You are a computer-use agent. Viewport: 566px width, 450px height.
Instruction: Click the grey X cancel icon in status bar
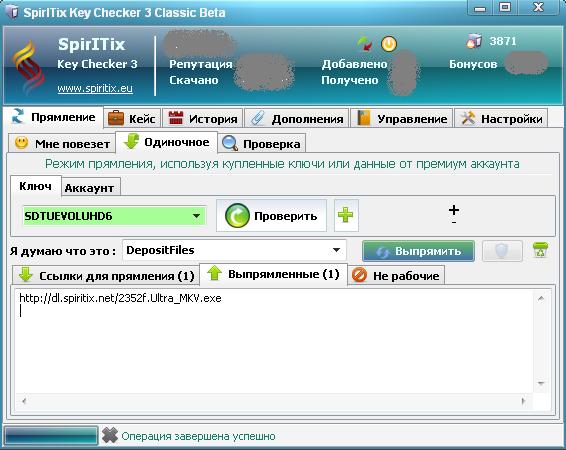point(110,435)
